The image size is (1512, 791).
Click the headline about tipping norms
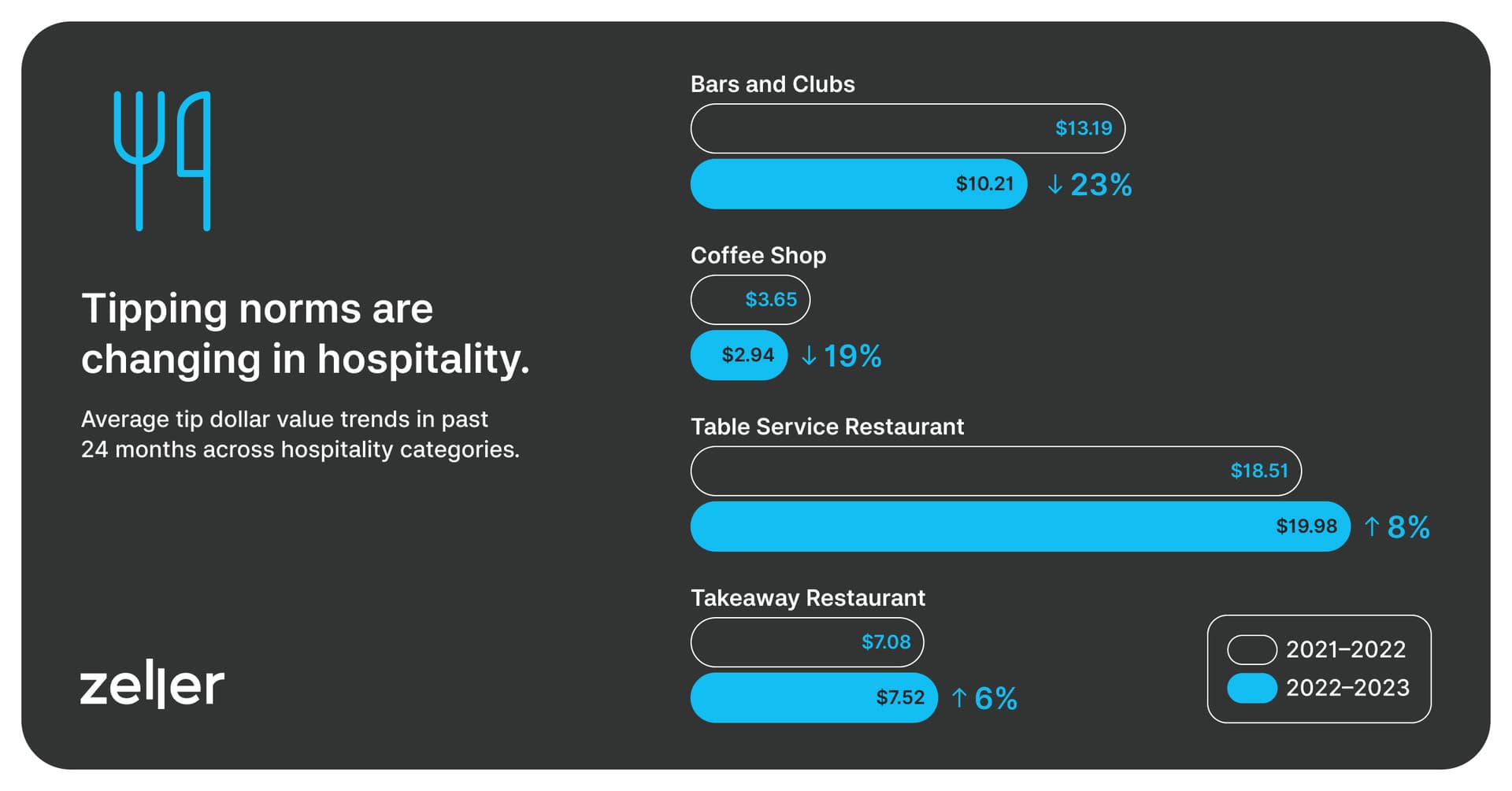(x=306, y=333)
